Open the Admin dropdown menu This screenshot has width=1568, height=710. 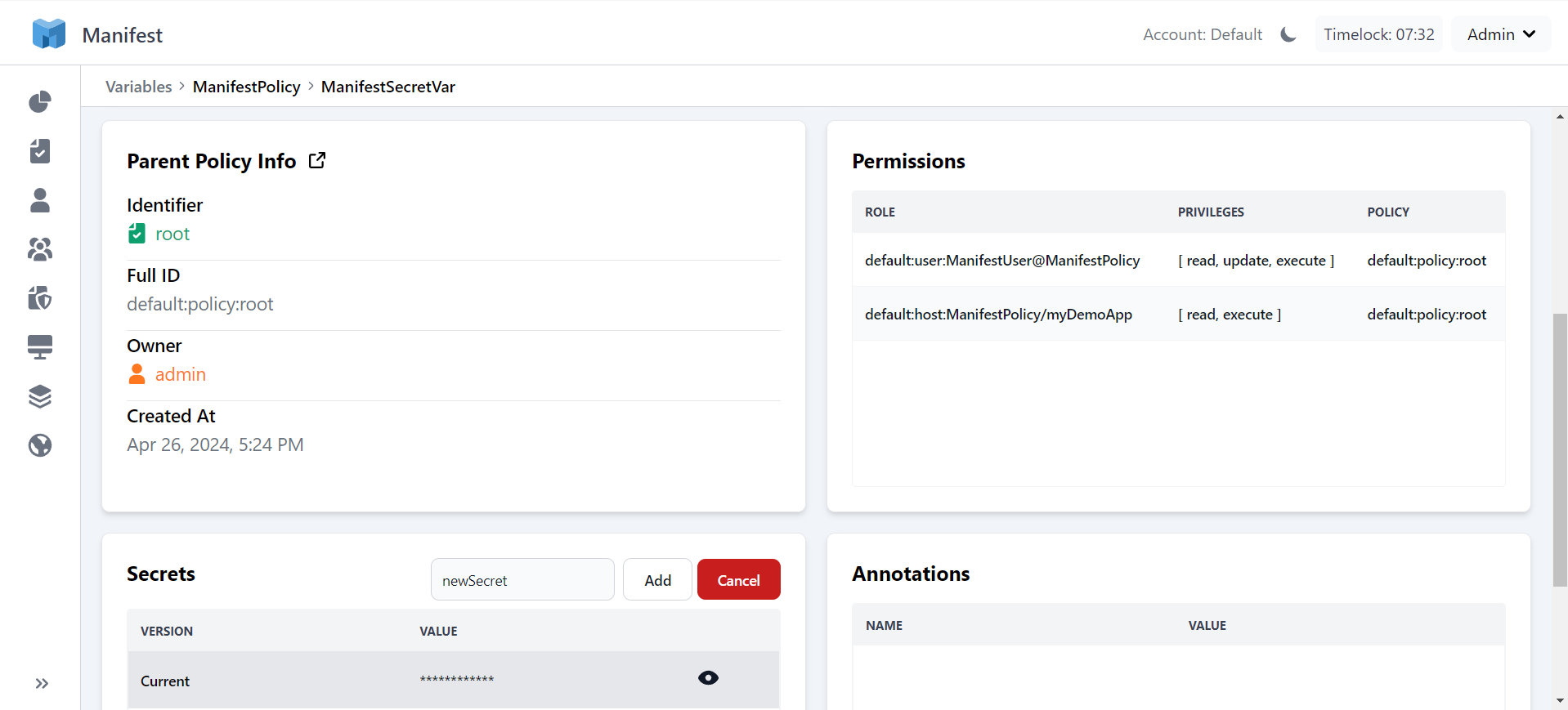(x=1501, y=34)
